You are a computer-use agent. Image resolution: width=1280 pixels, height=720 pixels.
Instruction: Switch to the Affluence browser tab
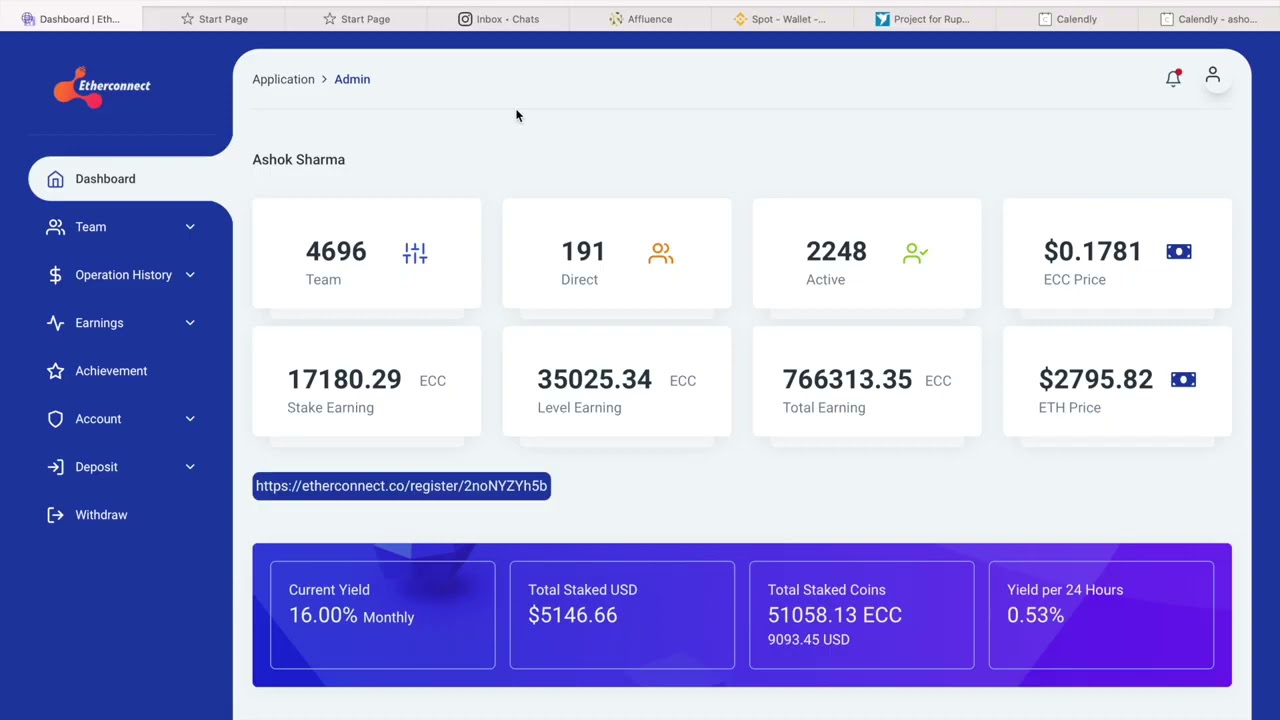click(640, 19)
